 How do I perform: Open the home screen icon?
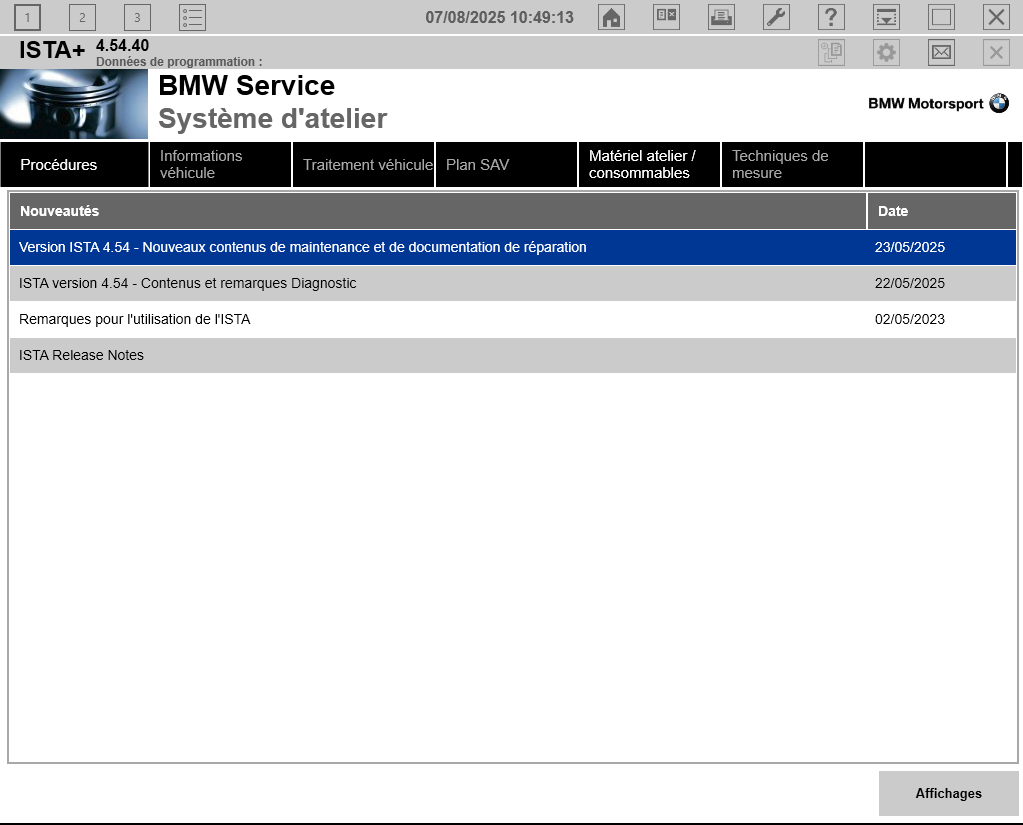click(611, 18)
